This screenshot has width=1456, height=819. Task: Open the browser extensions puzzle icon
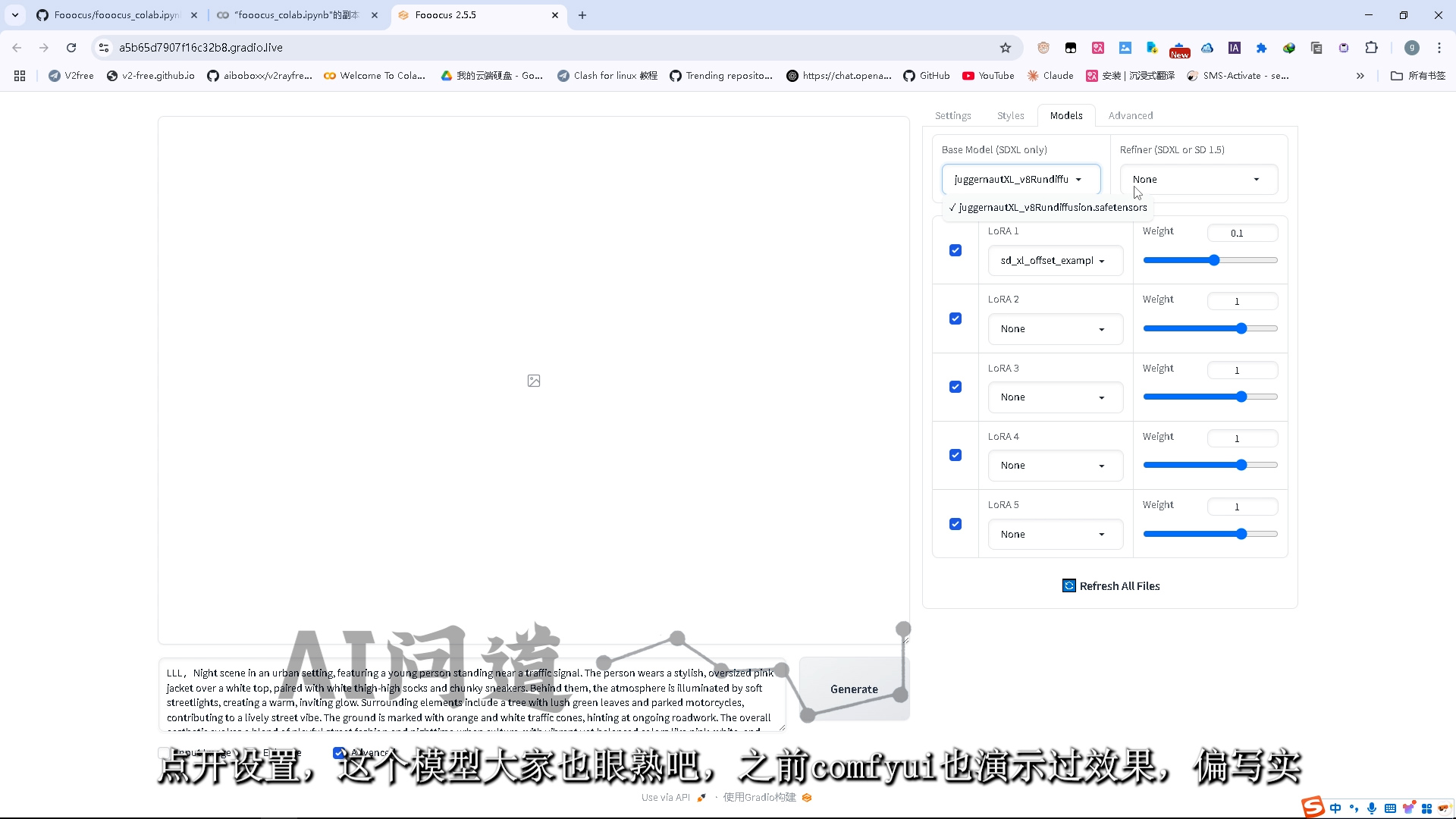pos(1371,48)
